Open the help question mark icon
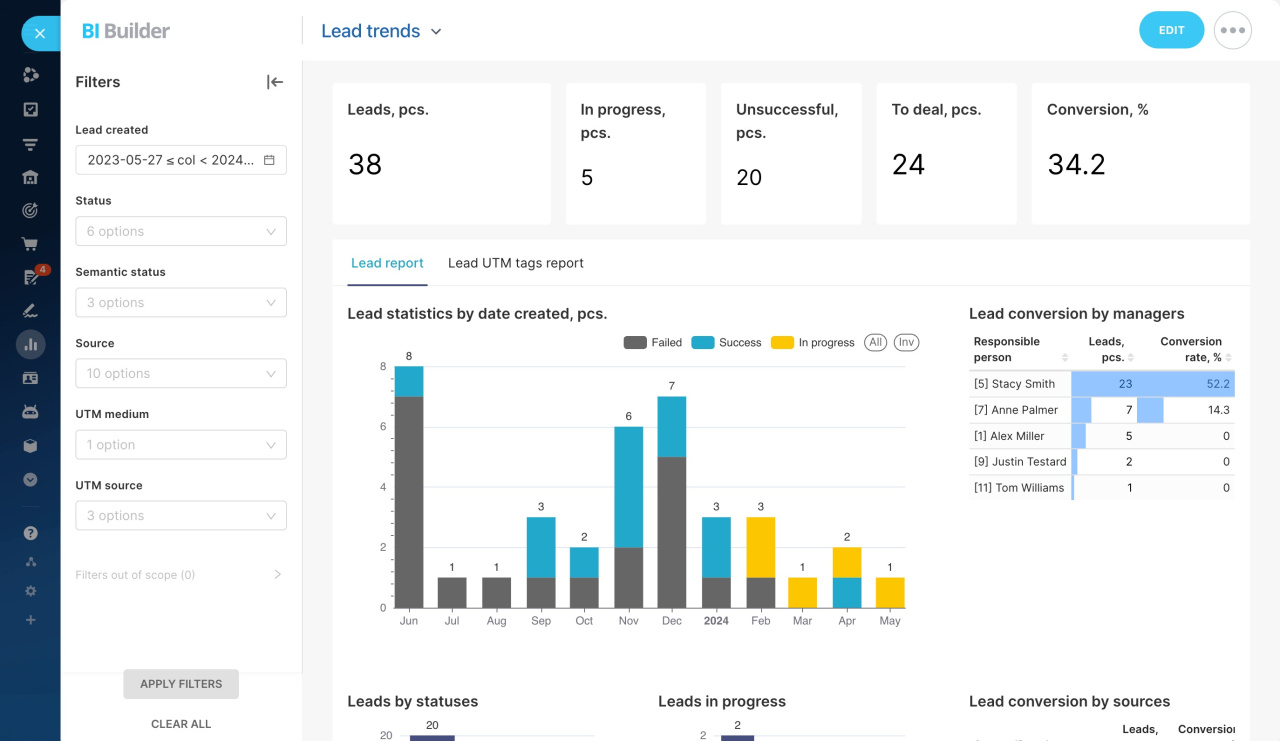The height and width of the screenshot is (741, 1280). 30,533
